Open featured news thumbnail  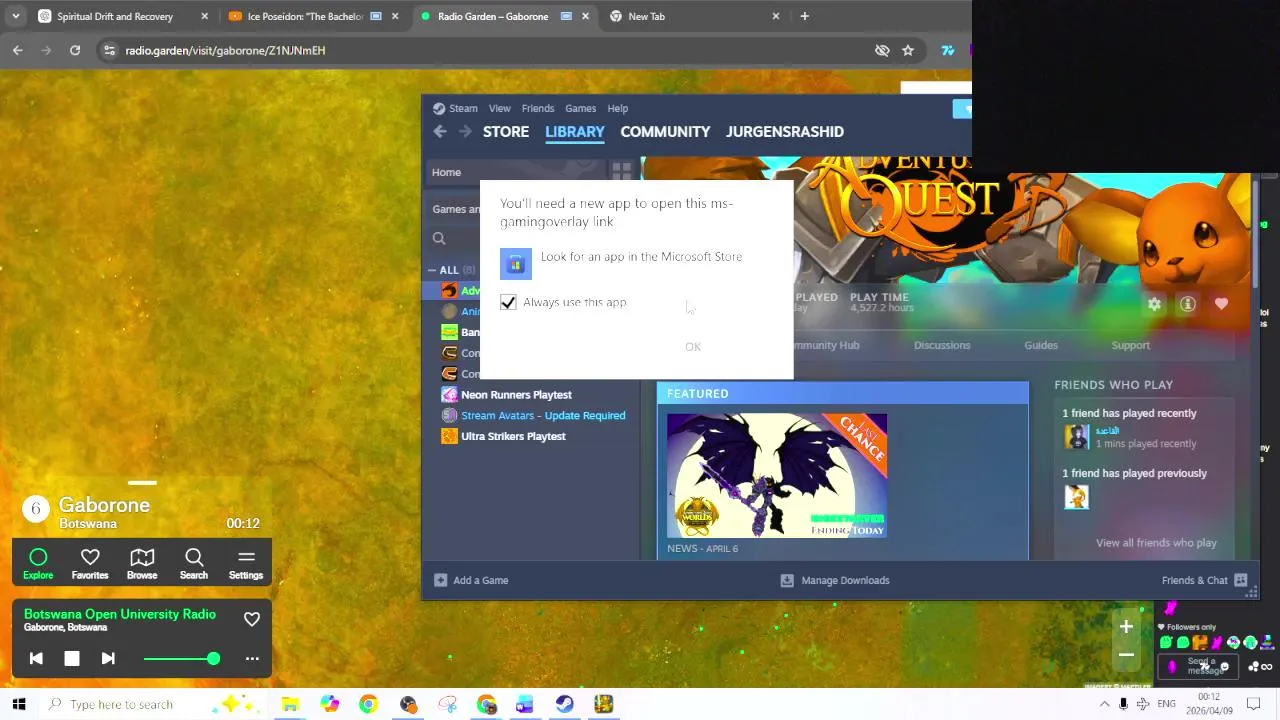[777, 475]
